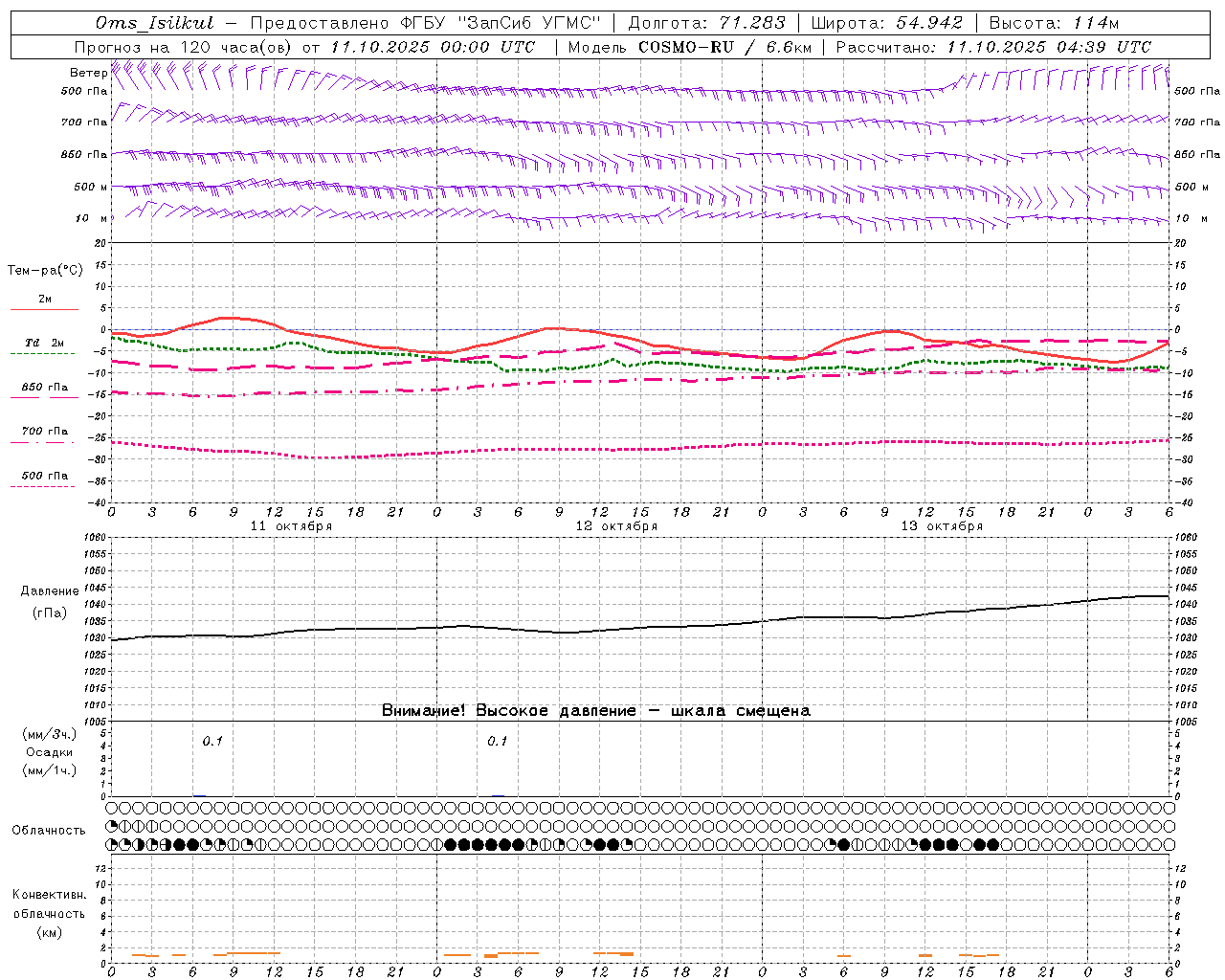The image size is (1225, 980).
Task: Click the Облачность cloudiness label
Action: tap(49, 831)
